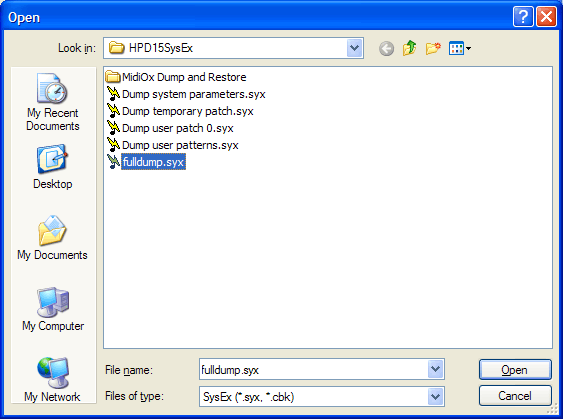Select Dump system parameters.syx file
563x419 pixels.
(x=186, y=94)
